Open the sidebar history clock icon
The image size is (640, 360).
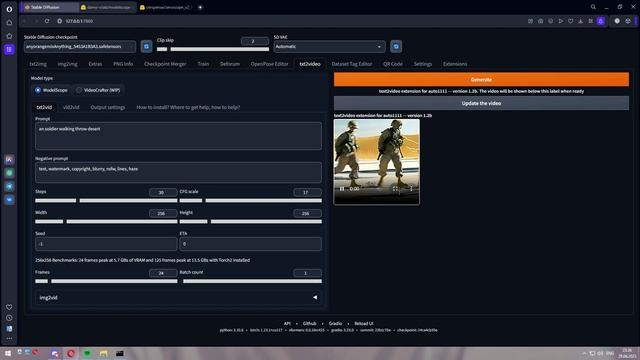(x=9, y=318)
